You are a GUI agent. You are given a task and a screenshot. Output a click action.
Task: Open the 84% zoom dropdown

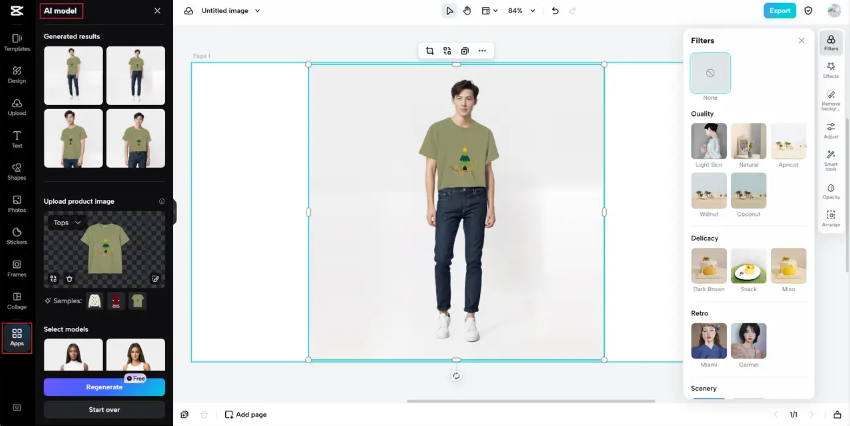521,11
